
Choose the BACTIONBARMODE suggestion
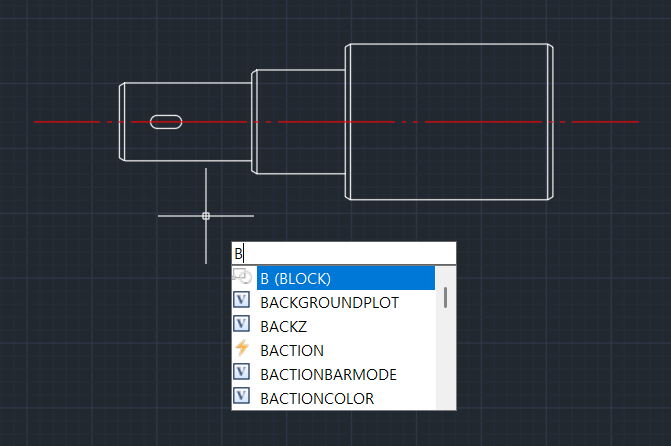328,374
